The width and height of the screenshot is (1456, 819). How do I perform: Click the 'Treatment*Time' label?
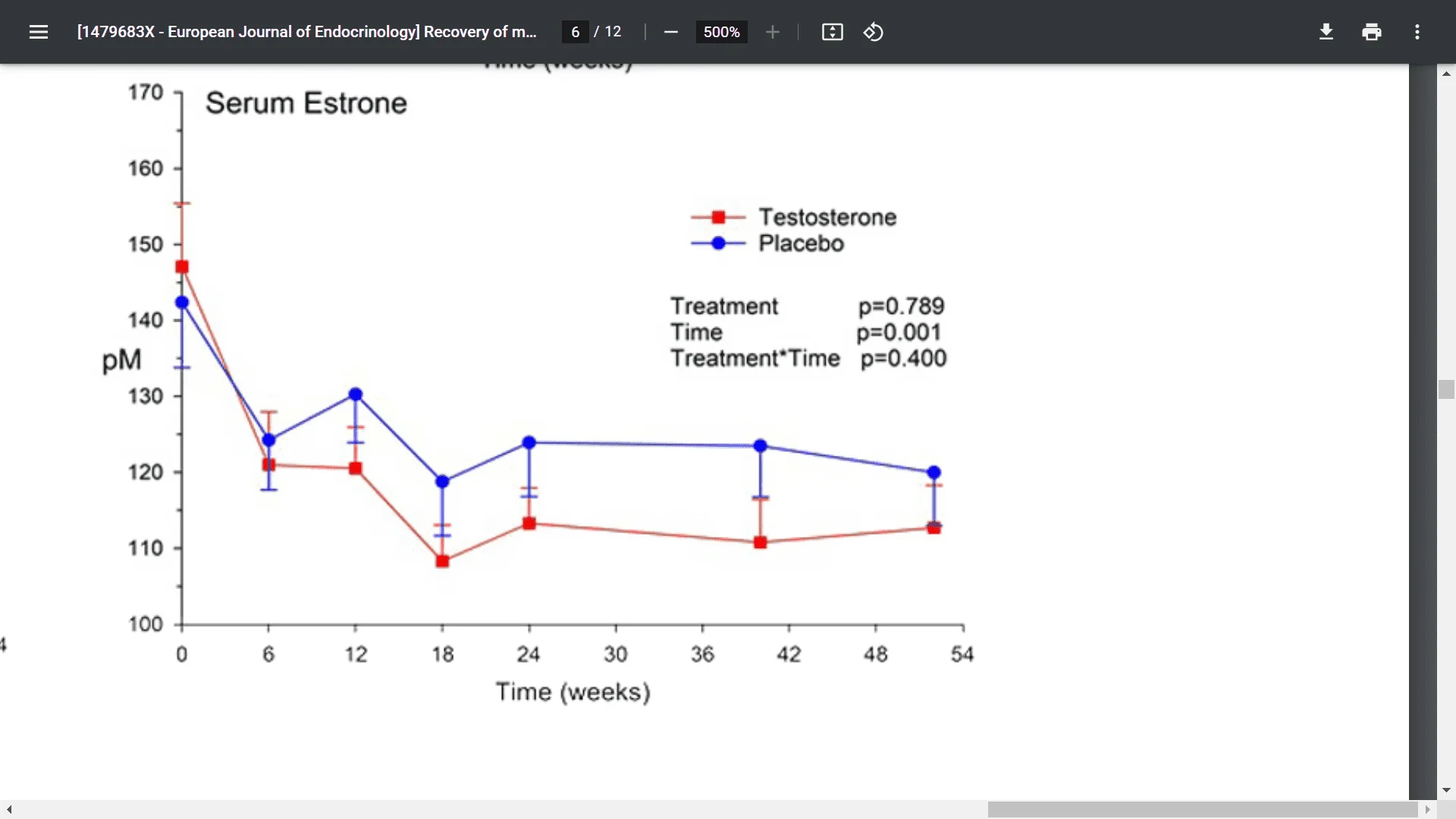[x=755, y=359]
